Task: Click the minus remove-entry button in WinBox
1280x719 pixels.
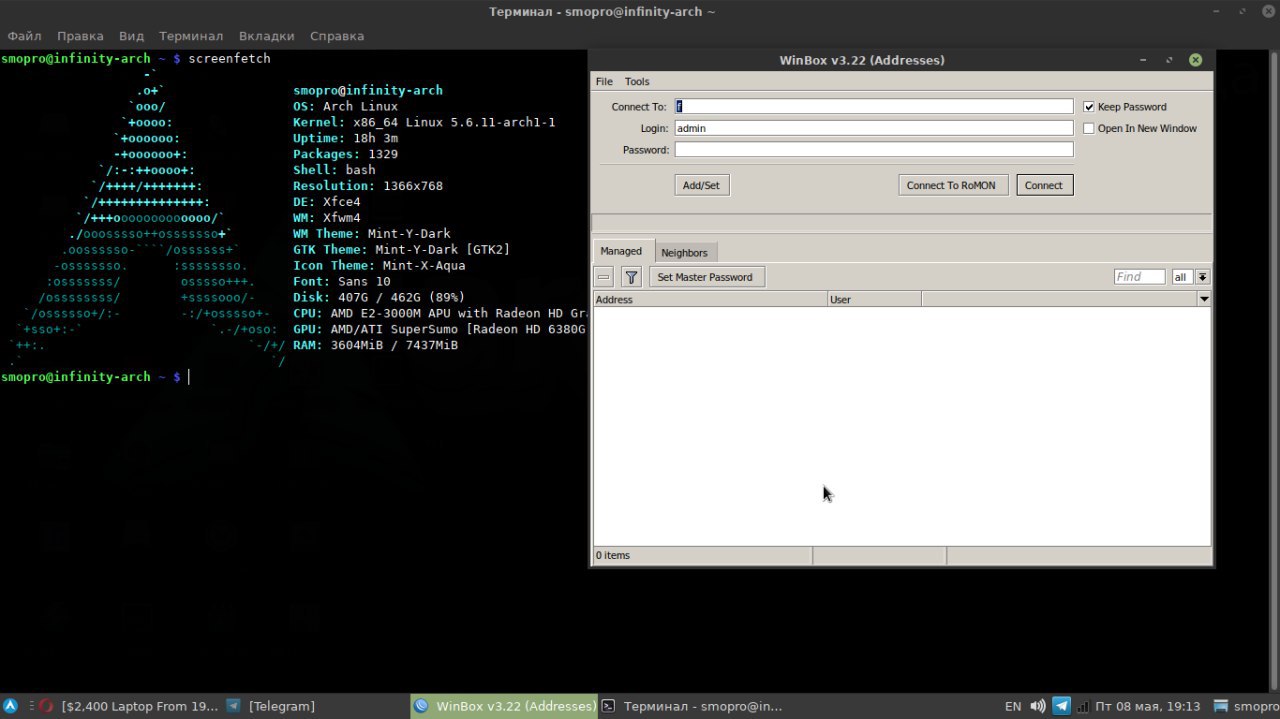Action: 604,277
